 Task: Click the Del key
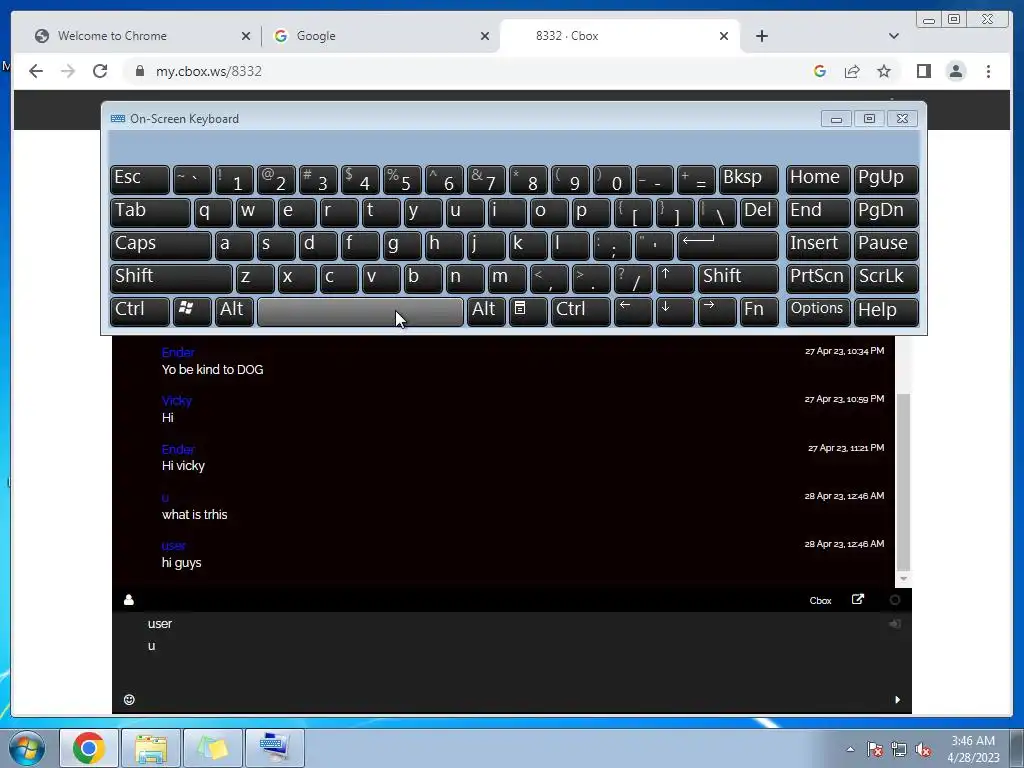(759, 212)
